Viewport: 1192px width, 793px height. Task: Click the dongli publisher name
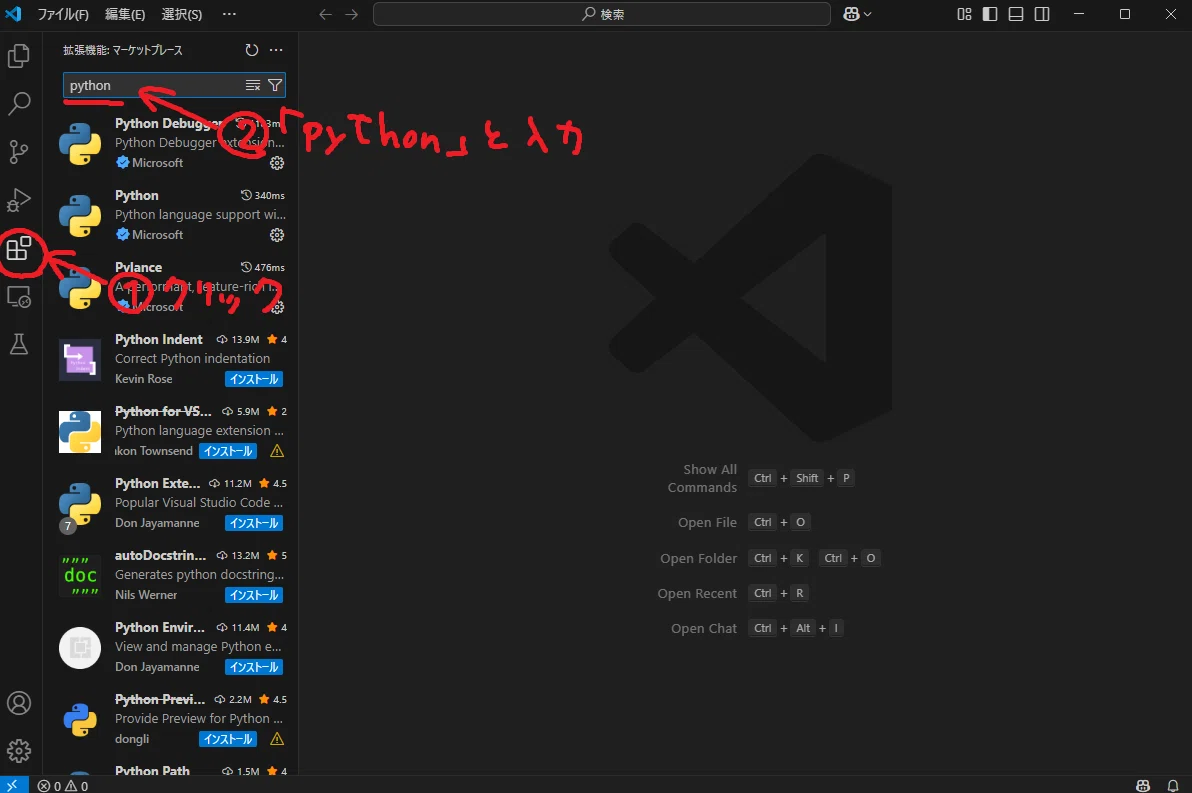point(132,739)
